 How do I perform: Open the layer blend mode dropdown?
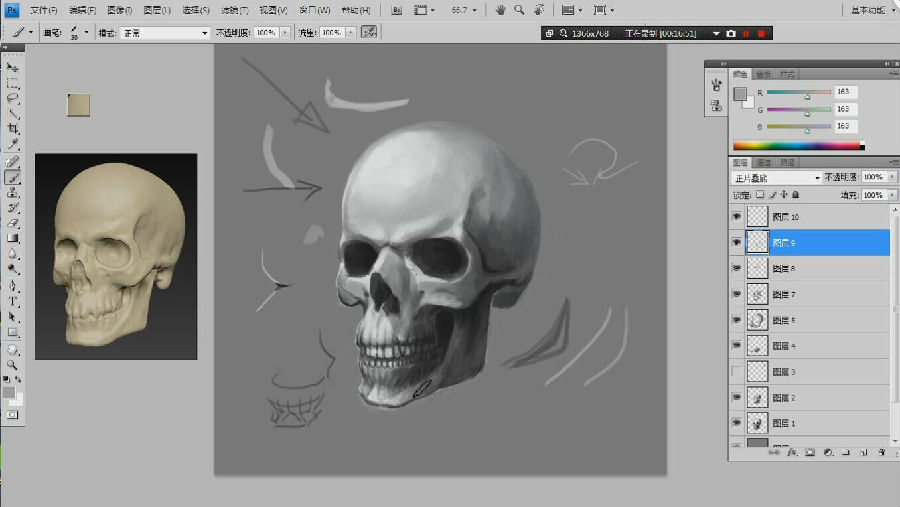coord(777,178)
